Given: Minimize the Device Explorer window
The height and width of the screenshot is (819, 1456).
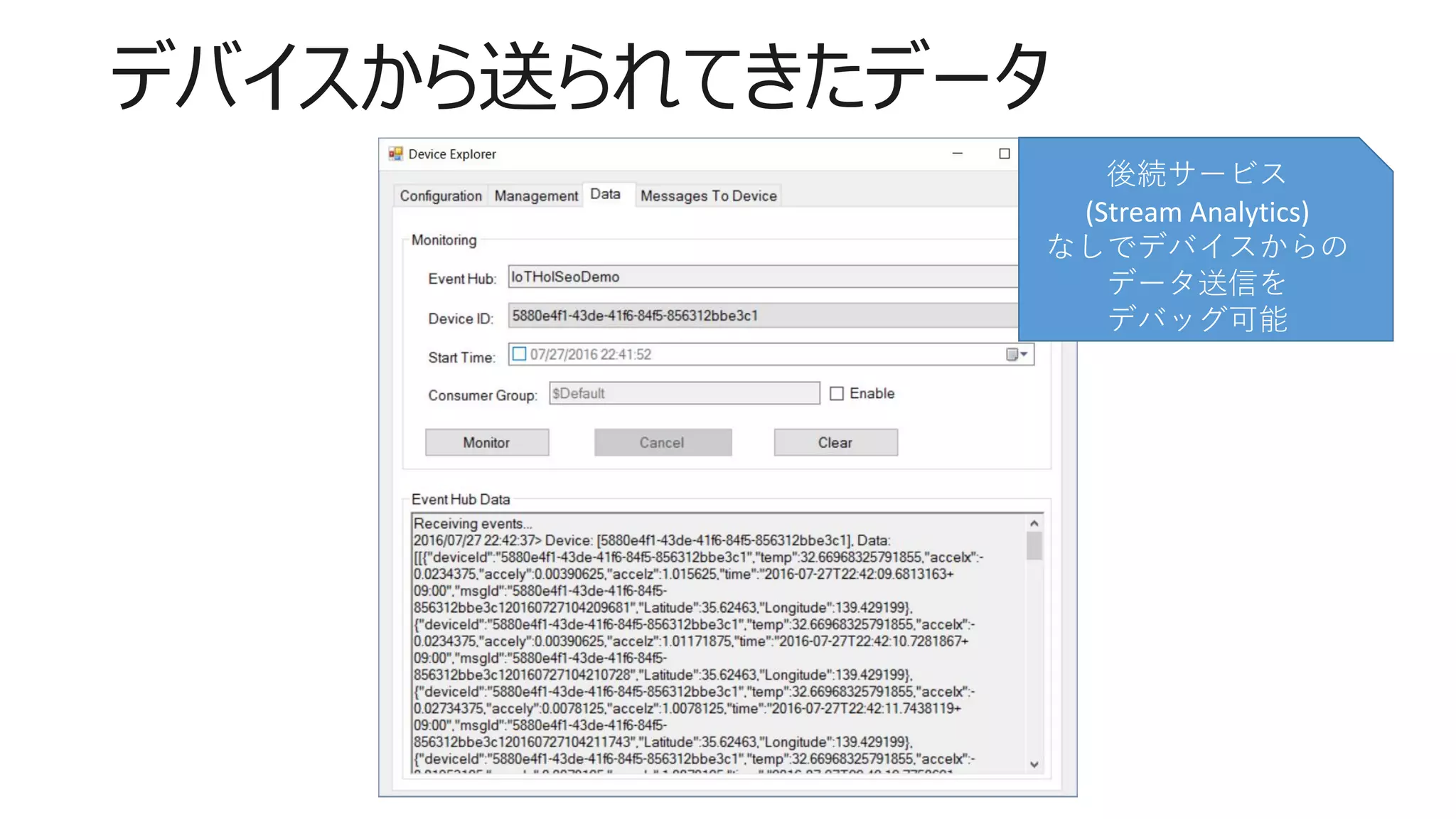Looking at the screenshot, I should pyautogui.click(x=958, y=154).
